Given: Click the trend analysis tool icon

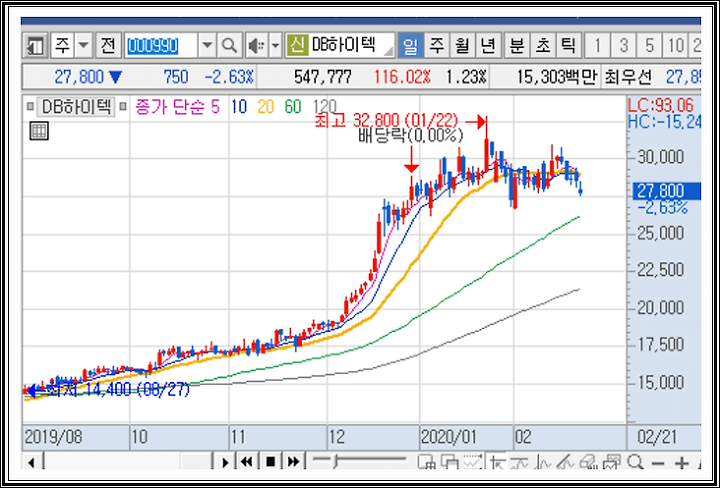Looking at the screenshot, I should tap(544, 463).
